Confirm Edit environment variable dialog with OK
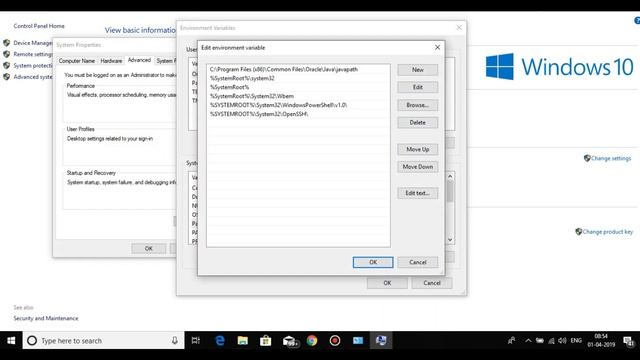 (373, 262)
